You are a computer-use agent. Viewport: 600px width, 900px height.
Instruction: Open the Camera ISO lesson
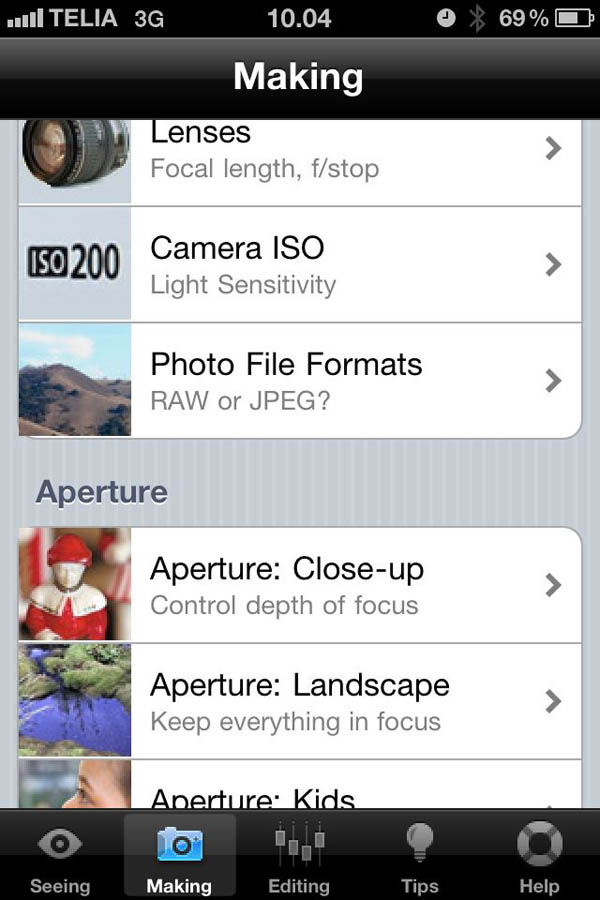point(300,265)
